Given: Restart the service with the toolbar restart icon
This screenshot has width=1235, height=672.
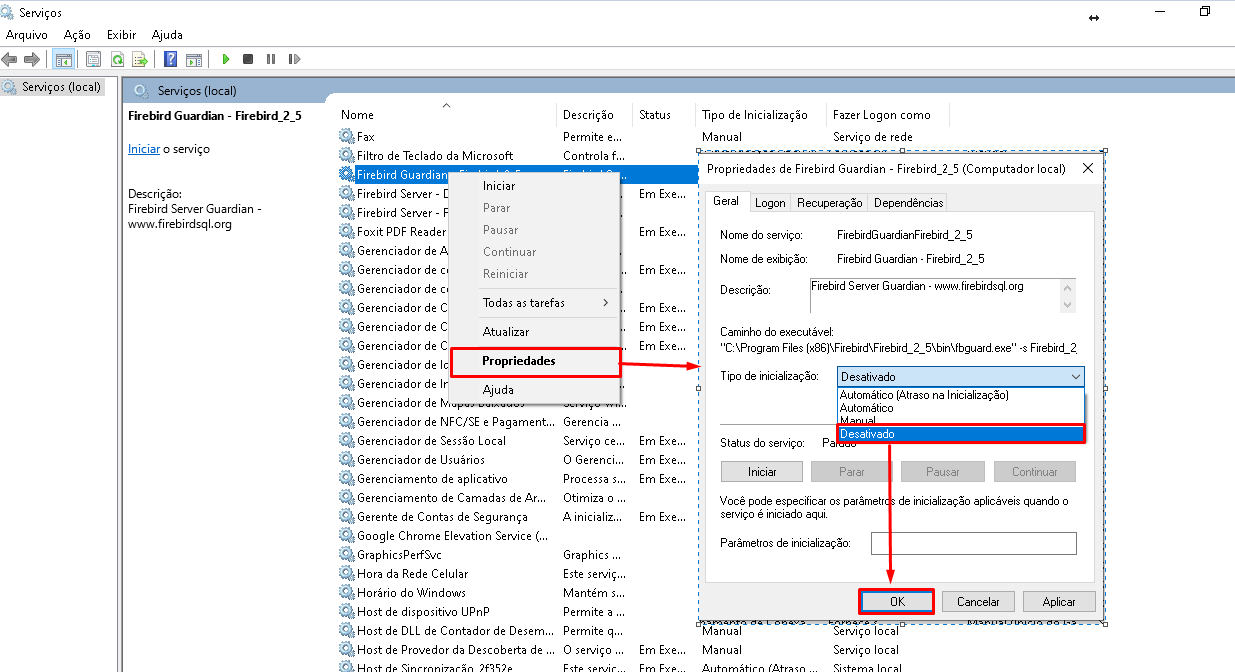Looking at the screenshot, I should coord(294,59).
